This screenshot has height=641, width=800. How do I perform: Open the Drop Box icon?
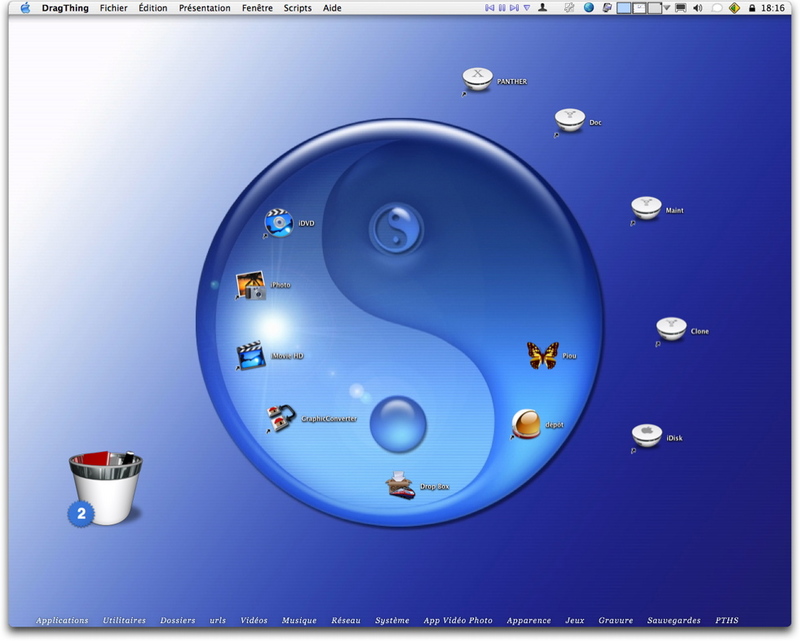coord(400,485)
